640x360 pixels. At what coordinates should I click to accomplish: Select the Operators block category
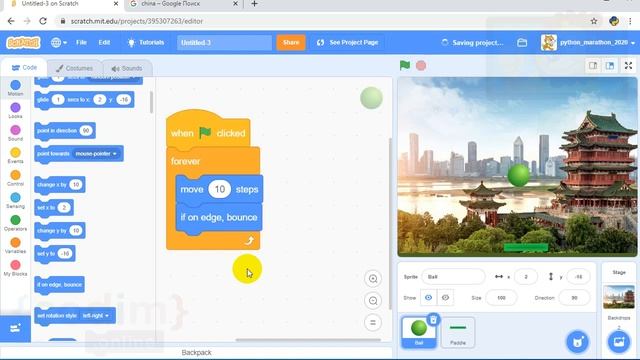pyautogui.click(x=16, y=223)
